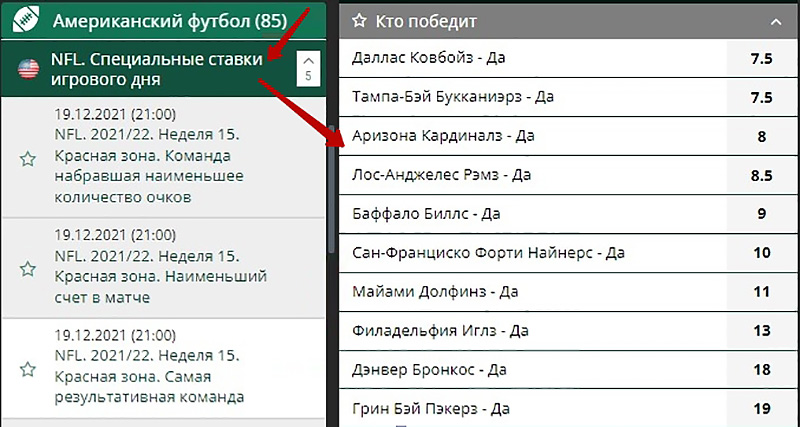Click the American football icon

(25, 20)
